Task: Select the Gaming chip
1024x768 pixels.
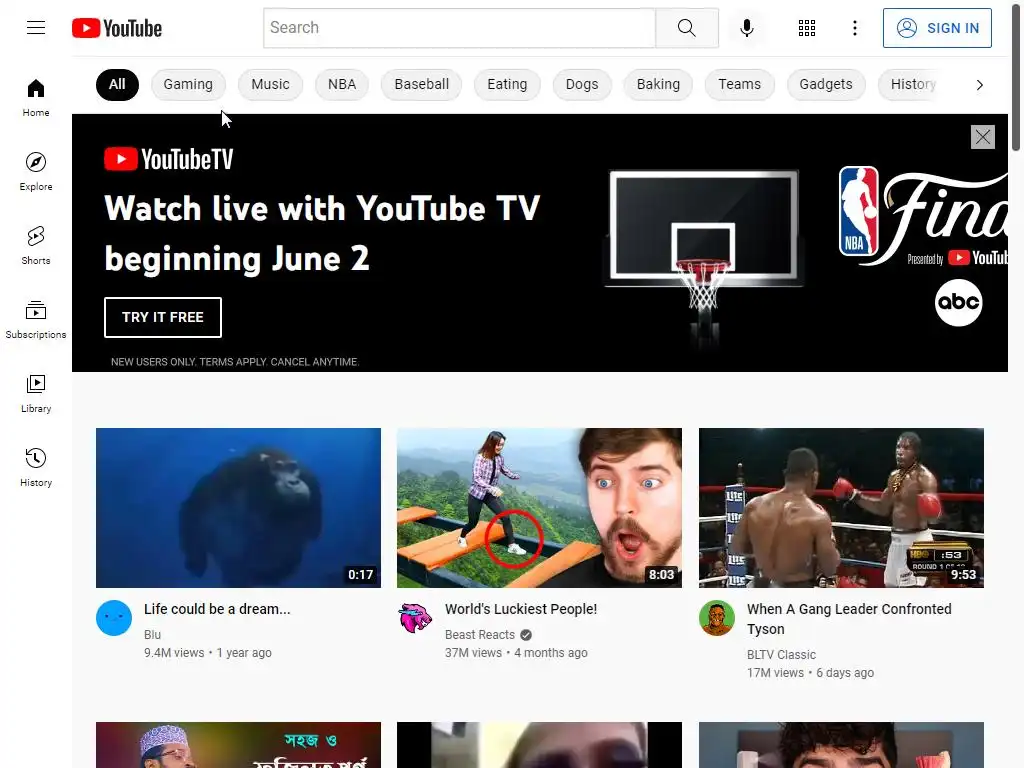Action: (x=188, y=84)
